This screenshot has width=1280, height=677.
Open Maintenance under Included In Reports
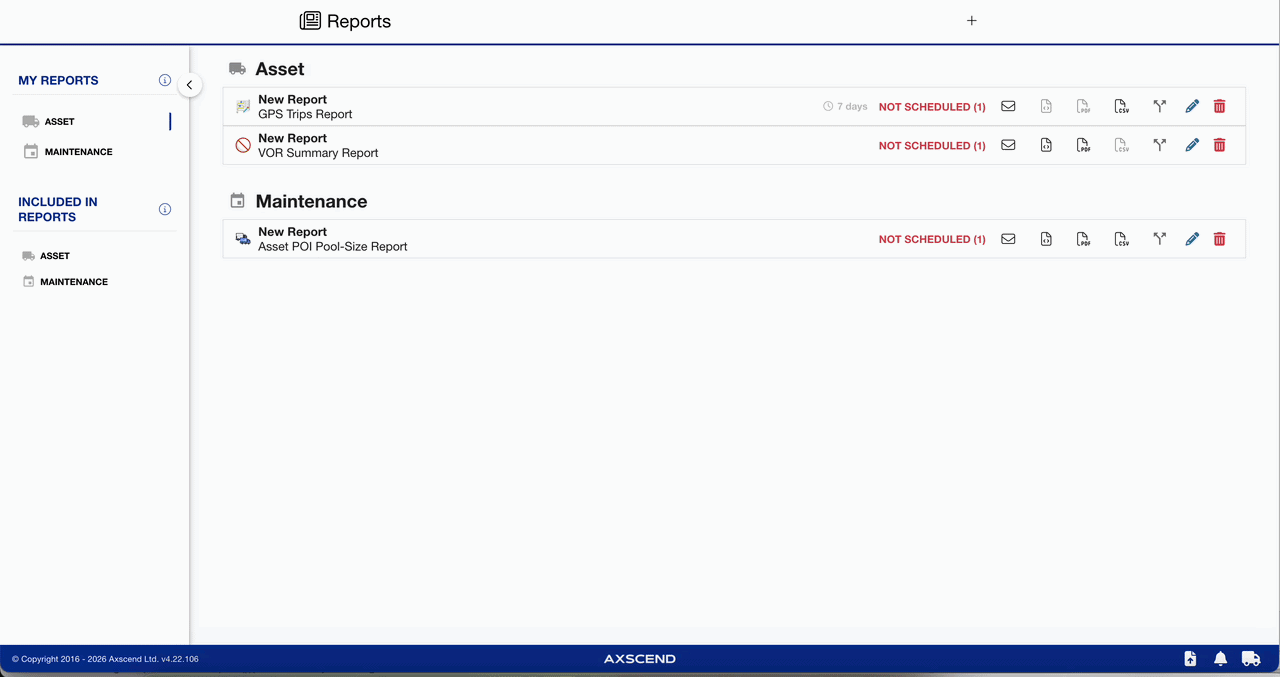(73, 282)
